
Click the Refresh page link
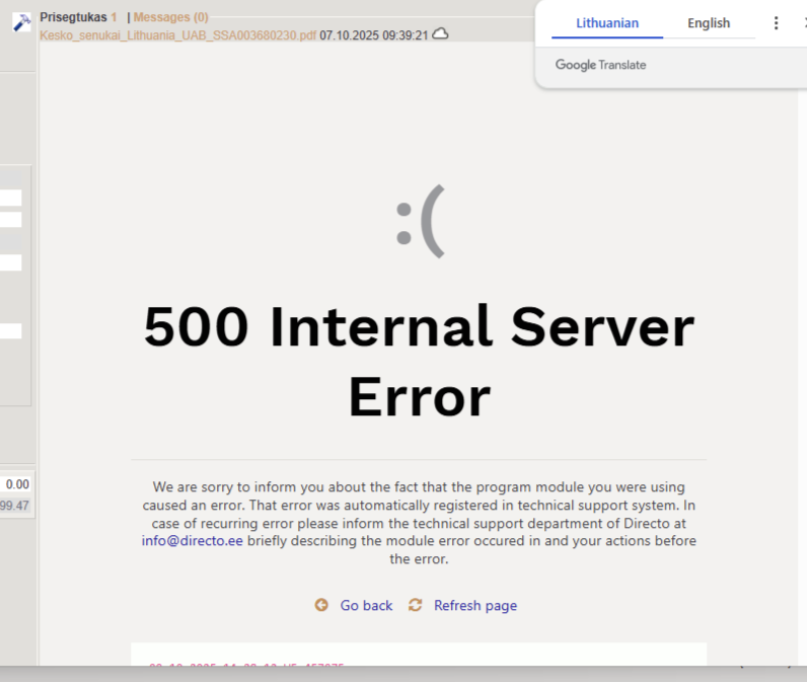475,605
